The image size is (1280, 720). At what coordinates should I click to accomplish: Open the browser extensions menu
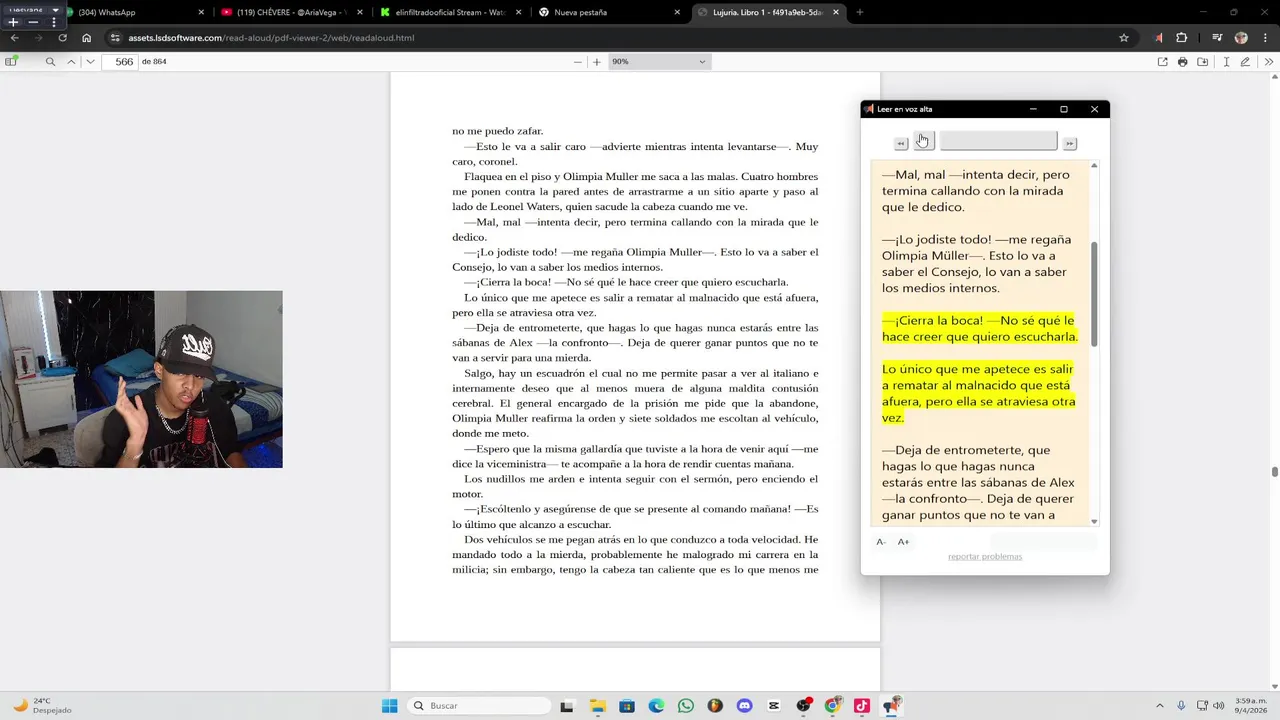(x=1182, y=38)
